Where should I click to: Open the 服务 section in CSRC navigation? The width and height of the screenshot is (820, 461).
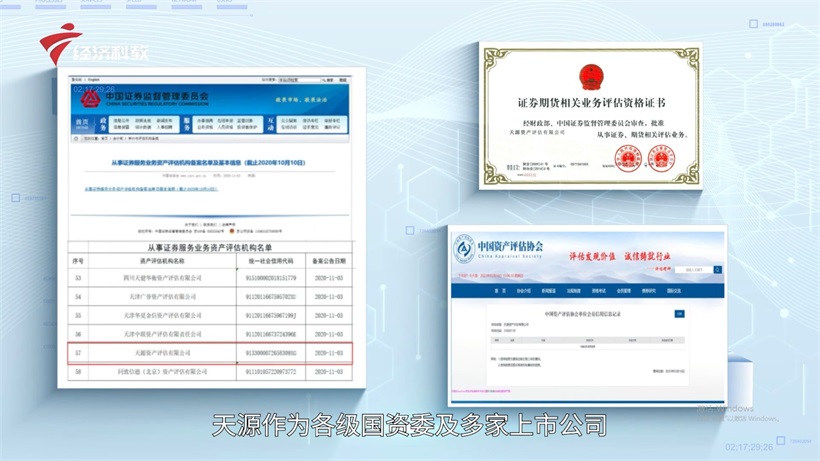(187, 124)
